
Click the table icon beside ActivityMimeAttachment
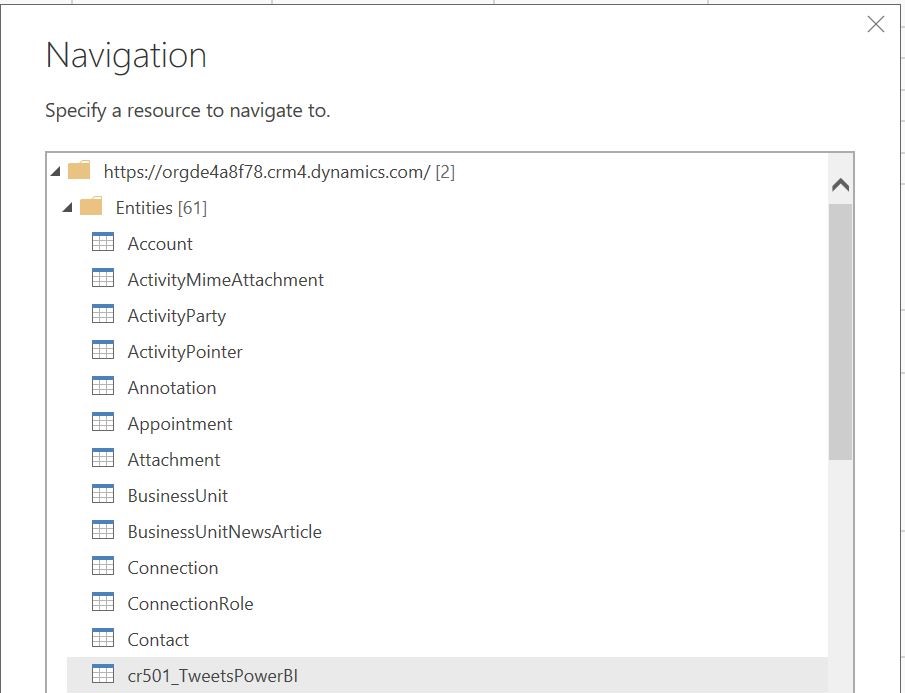click(103, 278)
